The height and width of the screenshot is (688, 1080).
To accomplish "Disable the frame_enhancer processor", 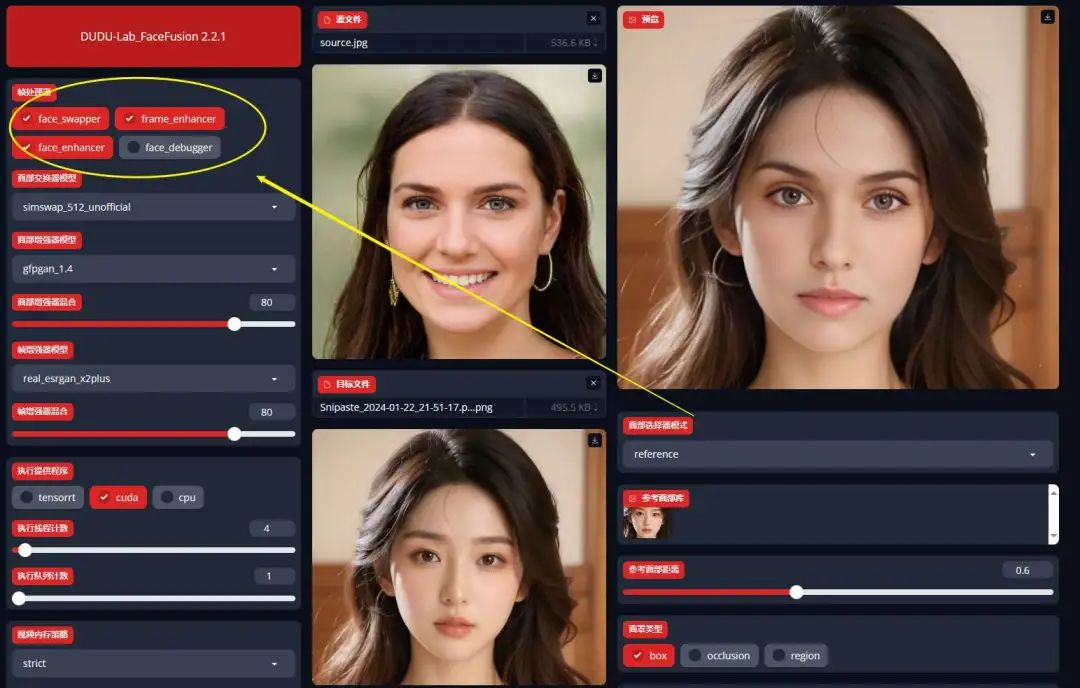I will [130, 119].
